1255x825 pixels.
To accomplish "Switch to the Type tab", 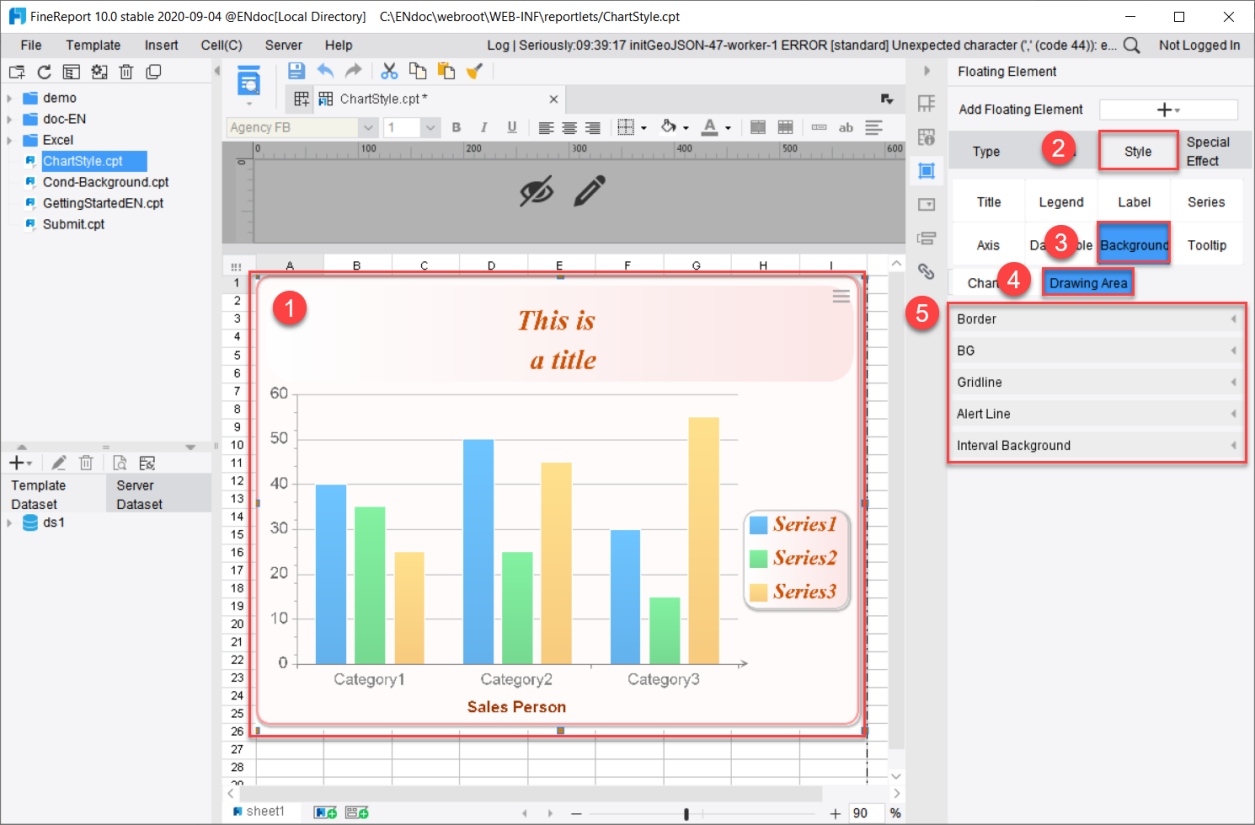I will pyautogui.click(x=986, y=152).
